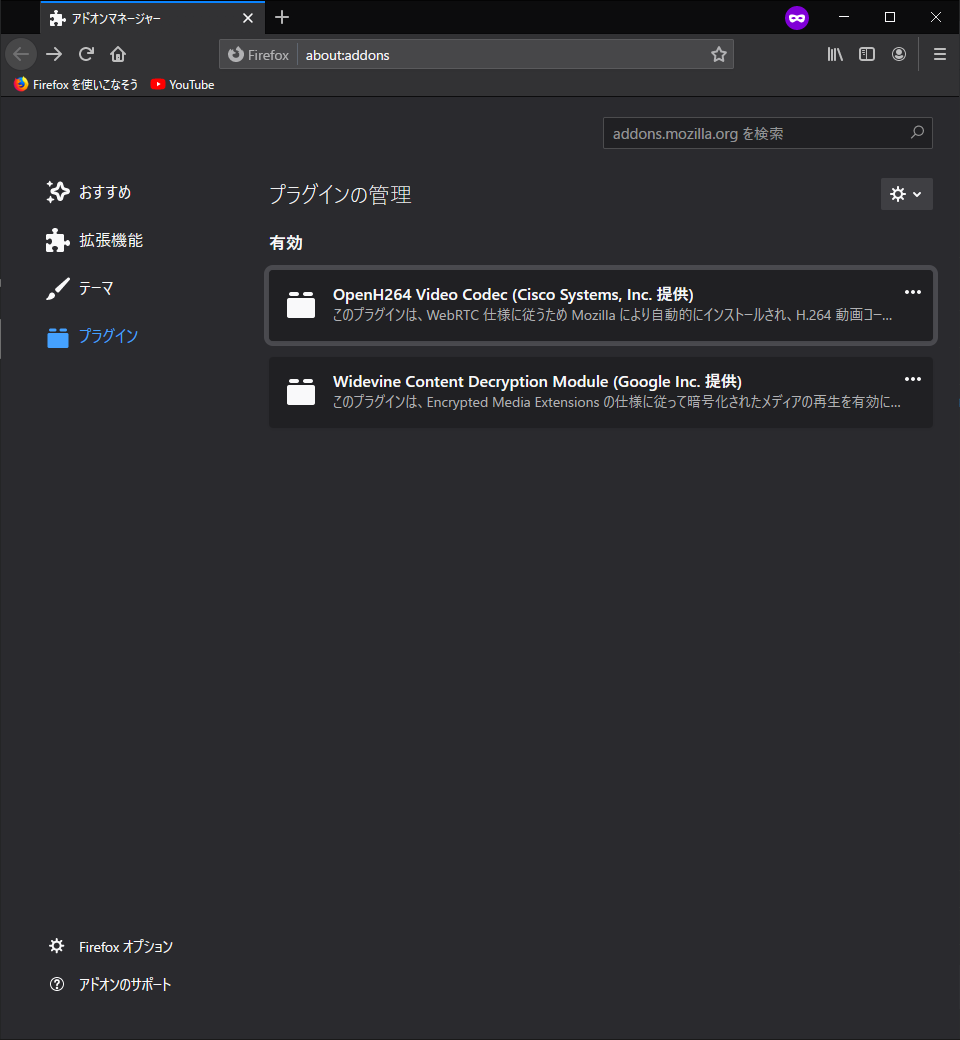Go forward with the forward arrow button

pyautogui.click(x=54, y=54)
